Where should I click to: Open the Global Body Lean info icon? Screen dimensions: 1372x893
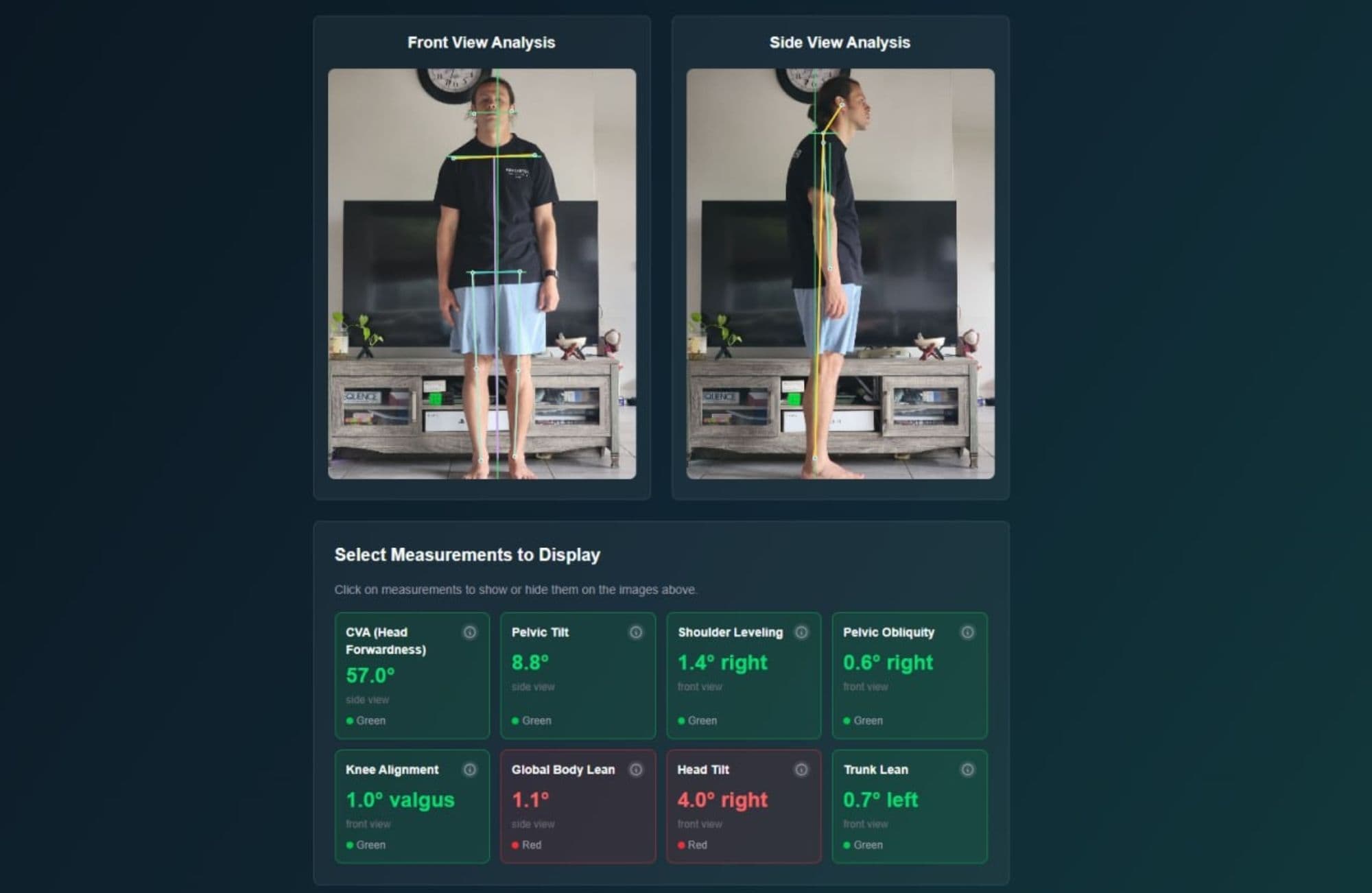636,770
